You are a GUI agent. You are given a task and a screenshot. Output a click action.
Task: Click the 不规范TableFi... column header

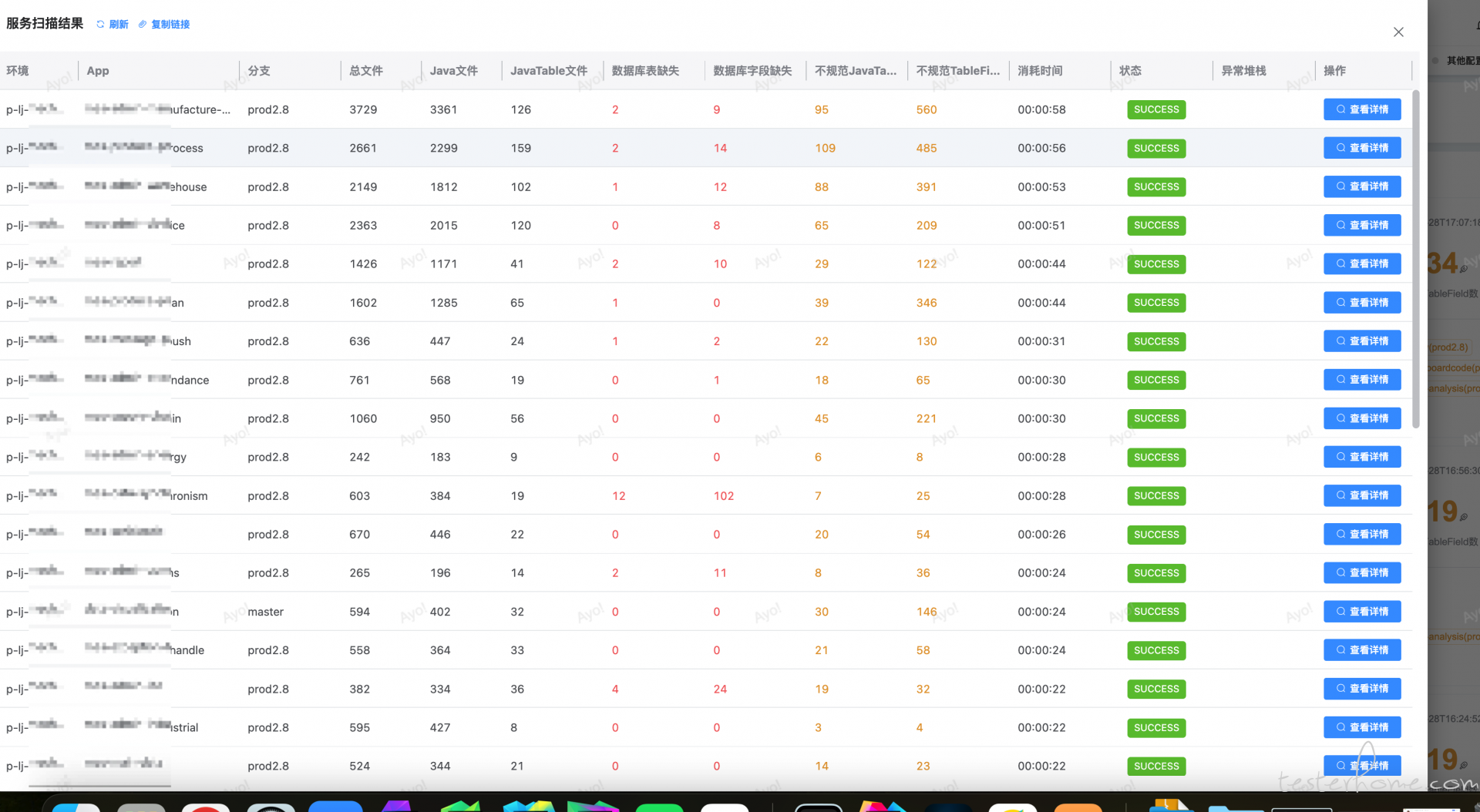click(x=958, y=71)
